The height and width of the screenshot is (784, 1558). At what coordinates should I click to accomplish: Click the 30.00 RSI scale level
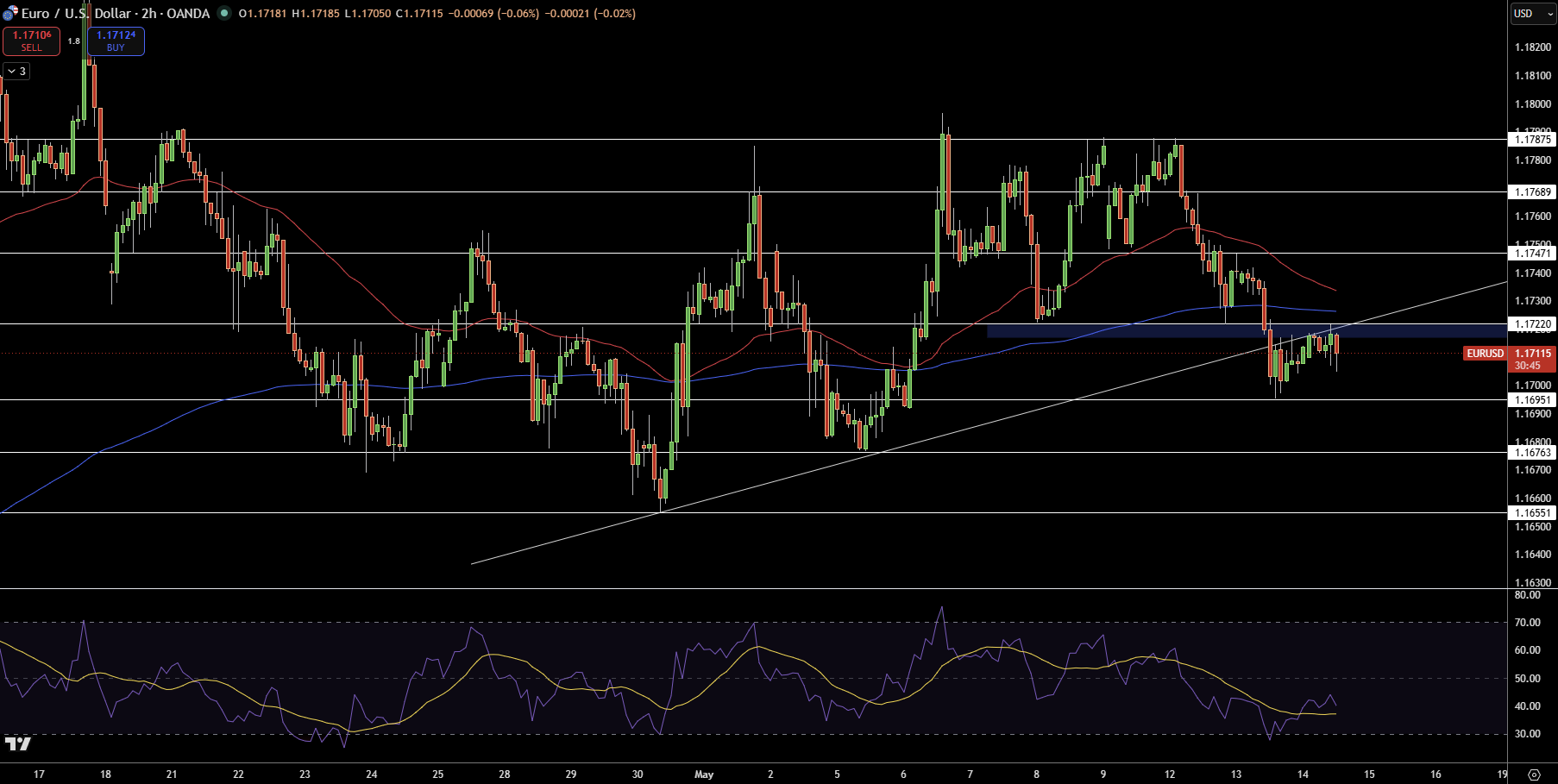click(1528, 735)
